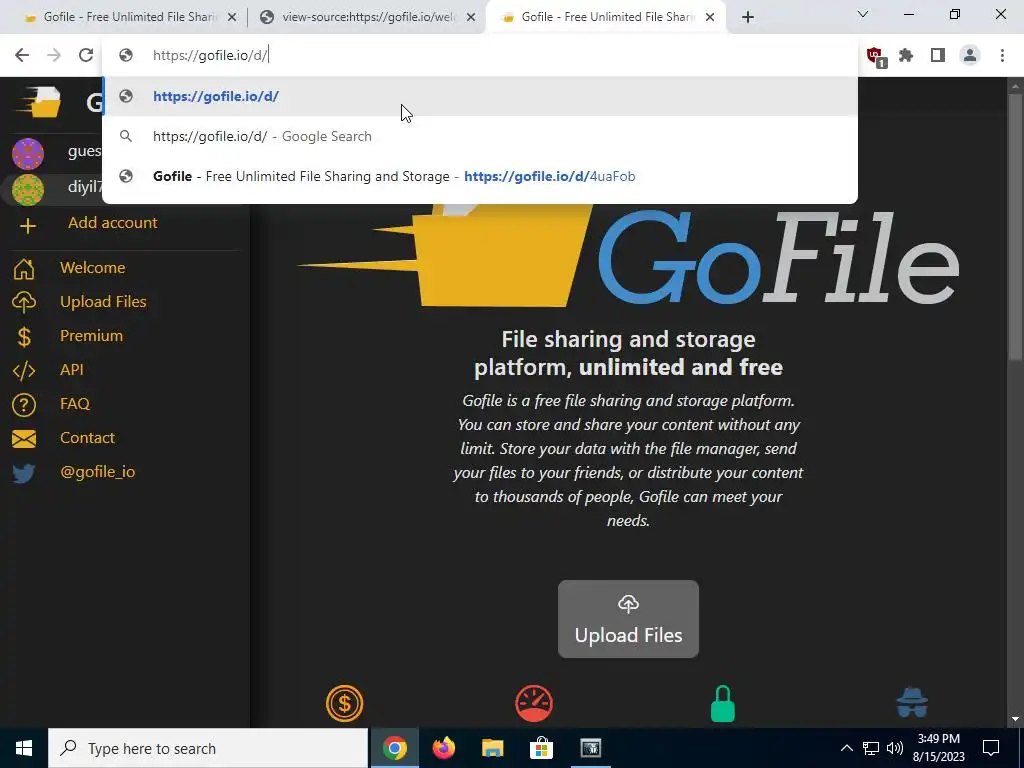
Task: Open the Extensions puzzle icon
Action: pyautogui.click(x=906, y=56)
